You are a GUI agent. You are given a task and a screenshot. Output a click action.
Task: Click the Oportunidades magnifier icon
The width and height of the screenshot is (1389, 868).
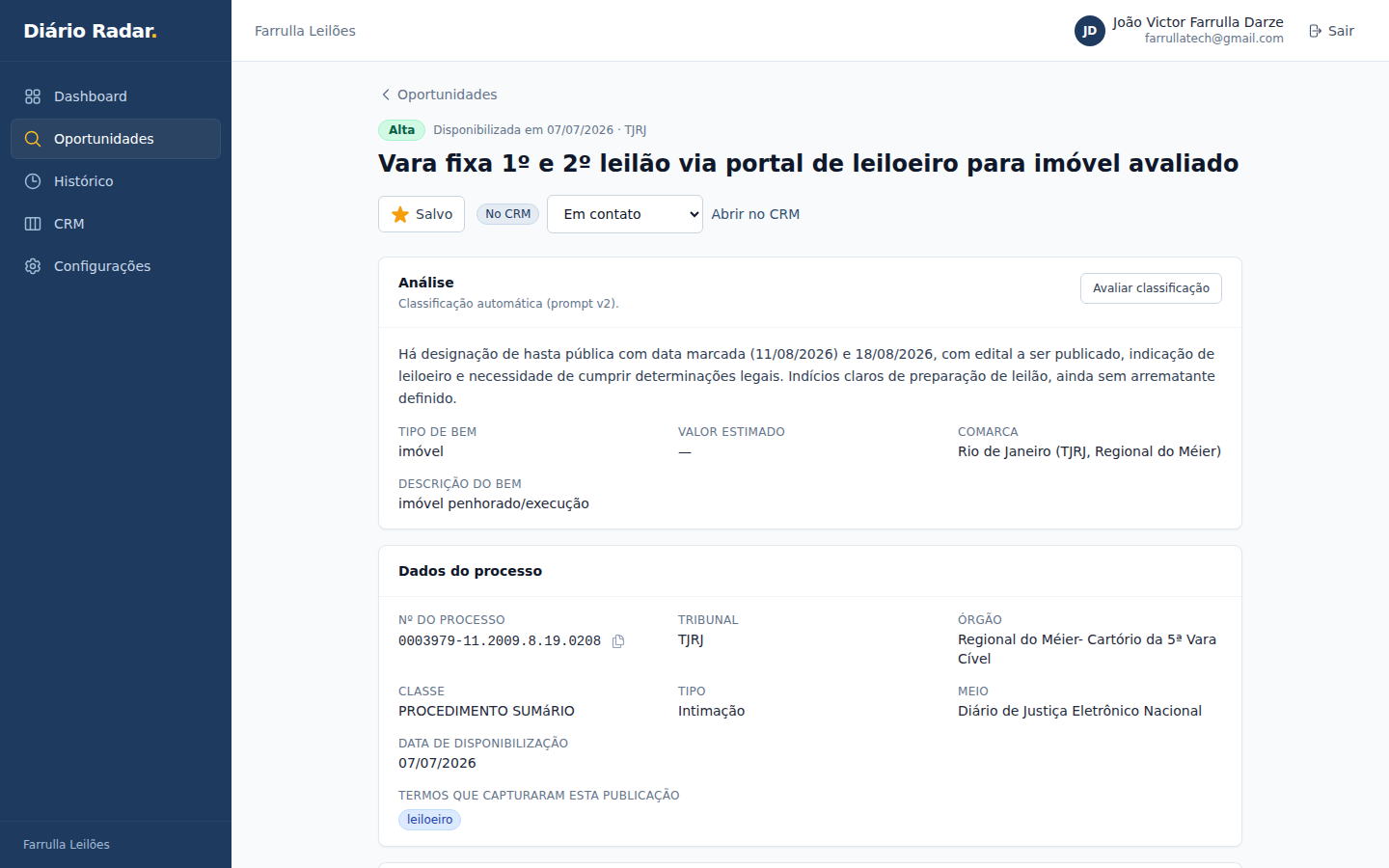[x=33, y=139]
